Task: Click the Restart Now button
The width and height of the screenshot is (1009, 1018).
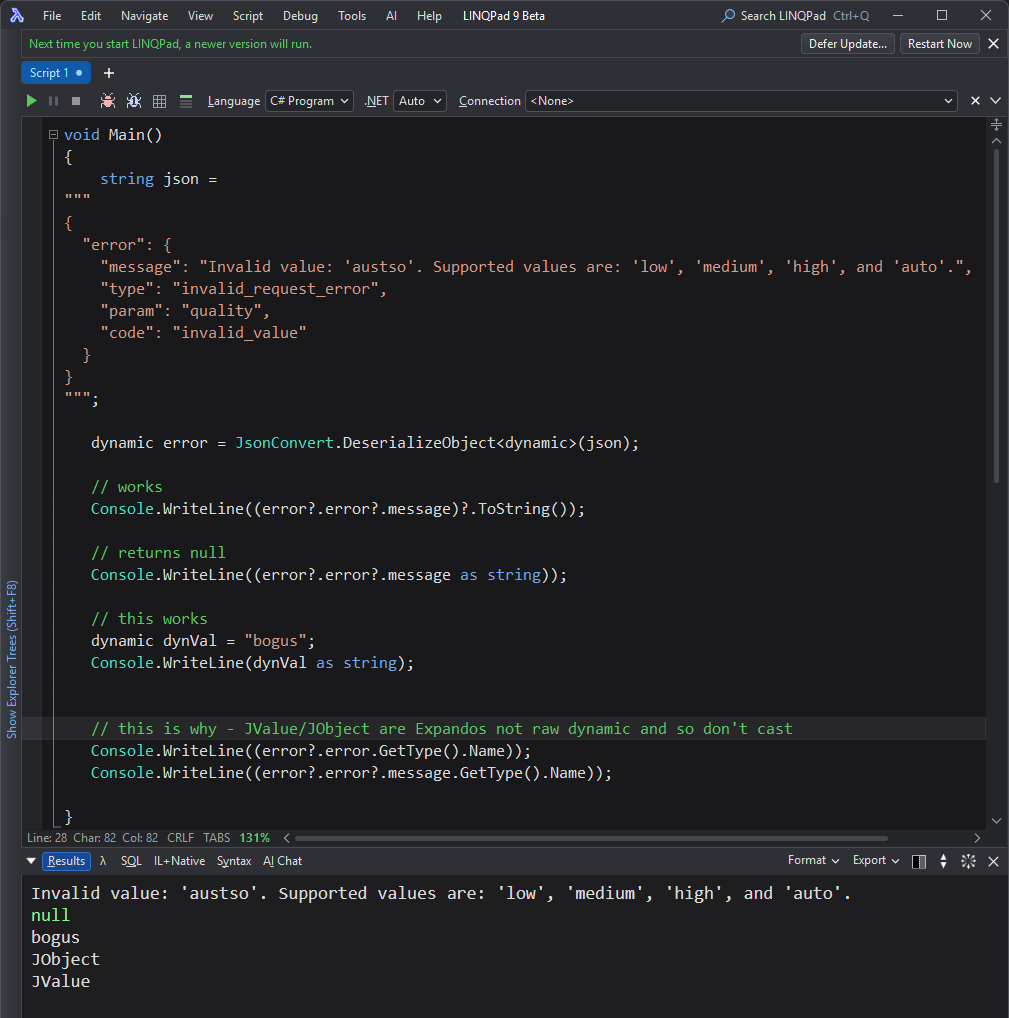Action: click(x=940, y=43)
